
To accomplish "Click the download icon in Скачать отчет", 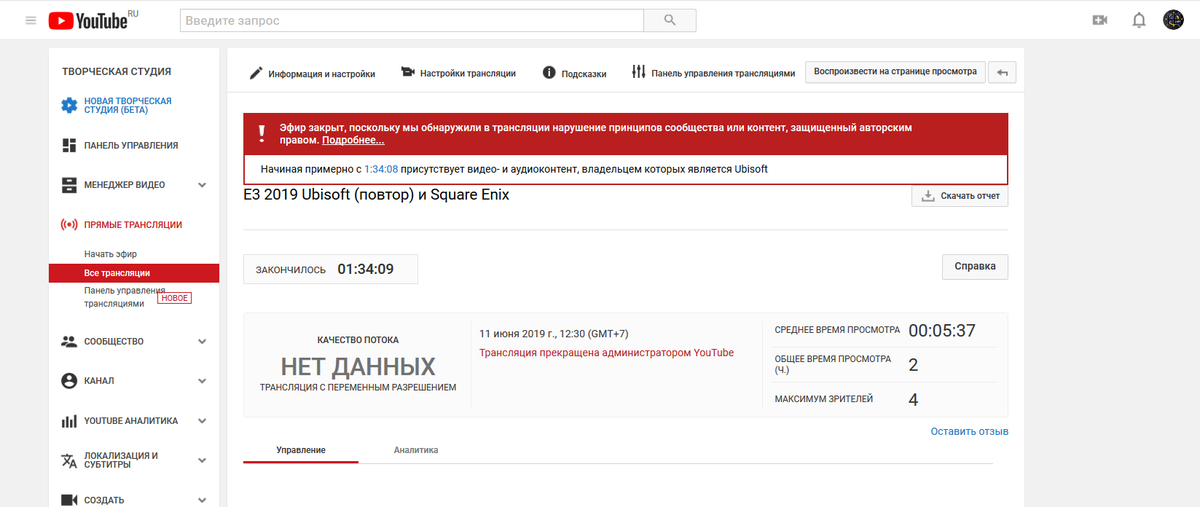I will click(927, 196).
